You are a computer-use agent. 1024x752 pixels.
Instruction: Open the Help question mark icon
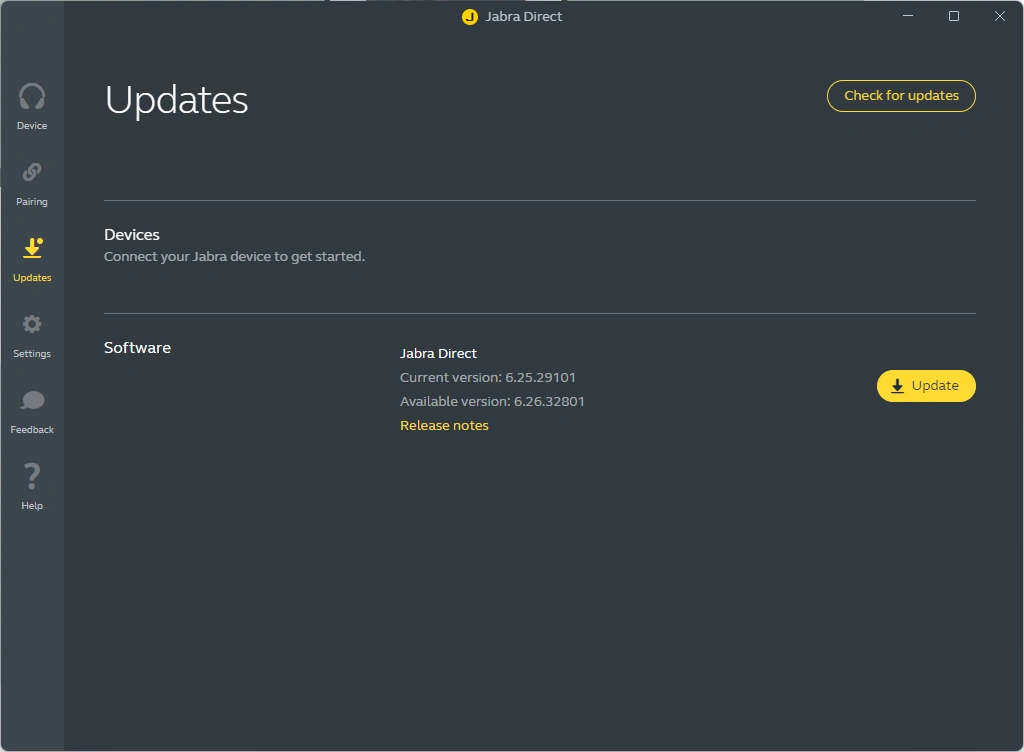(x=32, y=476)
